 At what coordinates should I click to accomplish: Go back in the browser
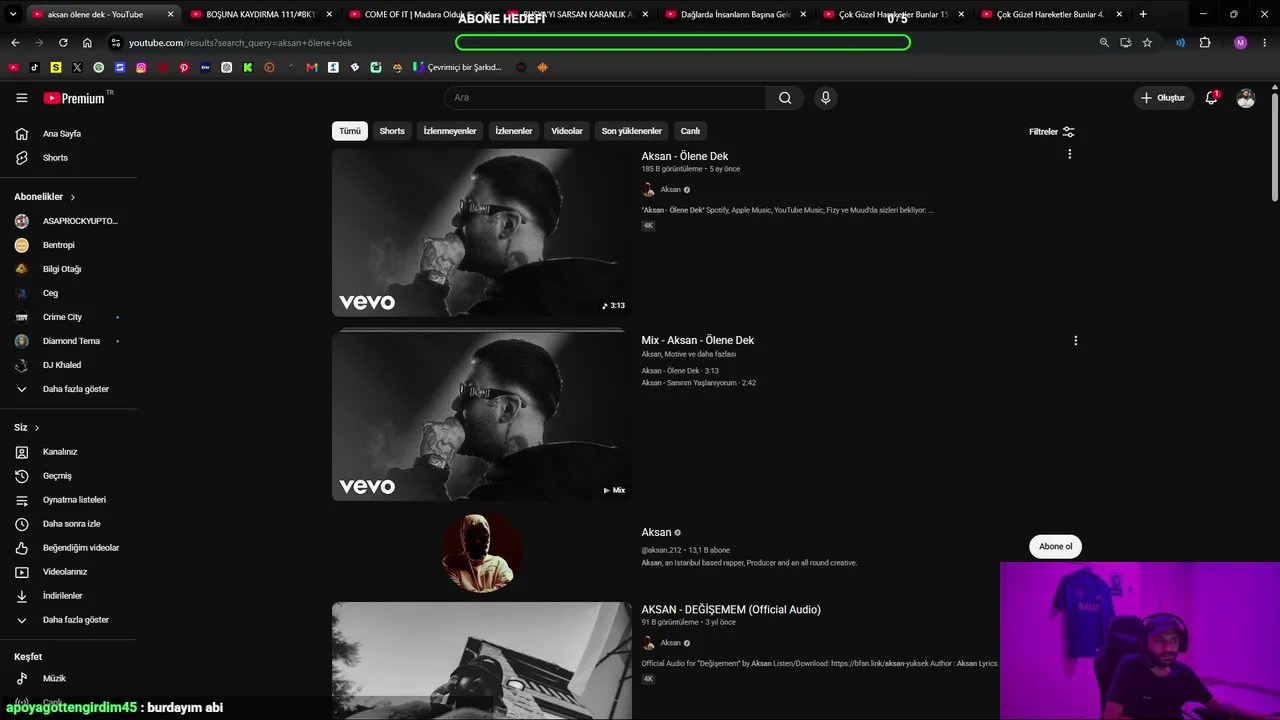click(15, 43)
